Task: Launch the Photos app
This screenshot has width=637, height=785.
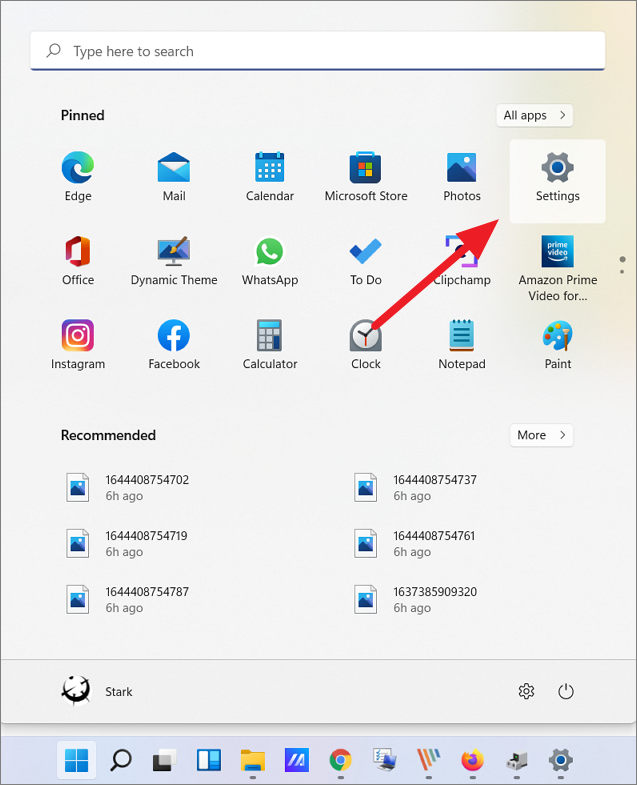Action: click(462, 176)
